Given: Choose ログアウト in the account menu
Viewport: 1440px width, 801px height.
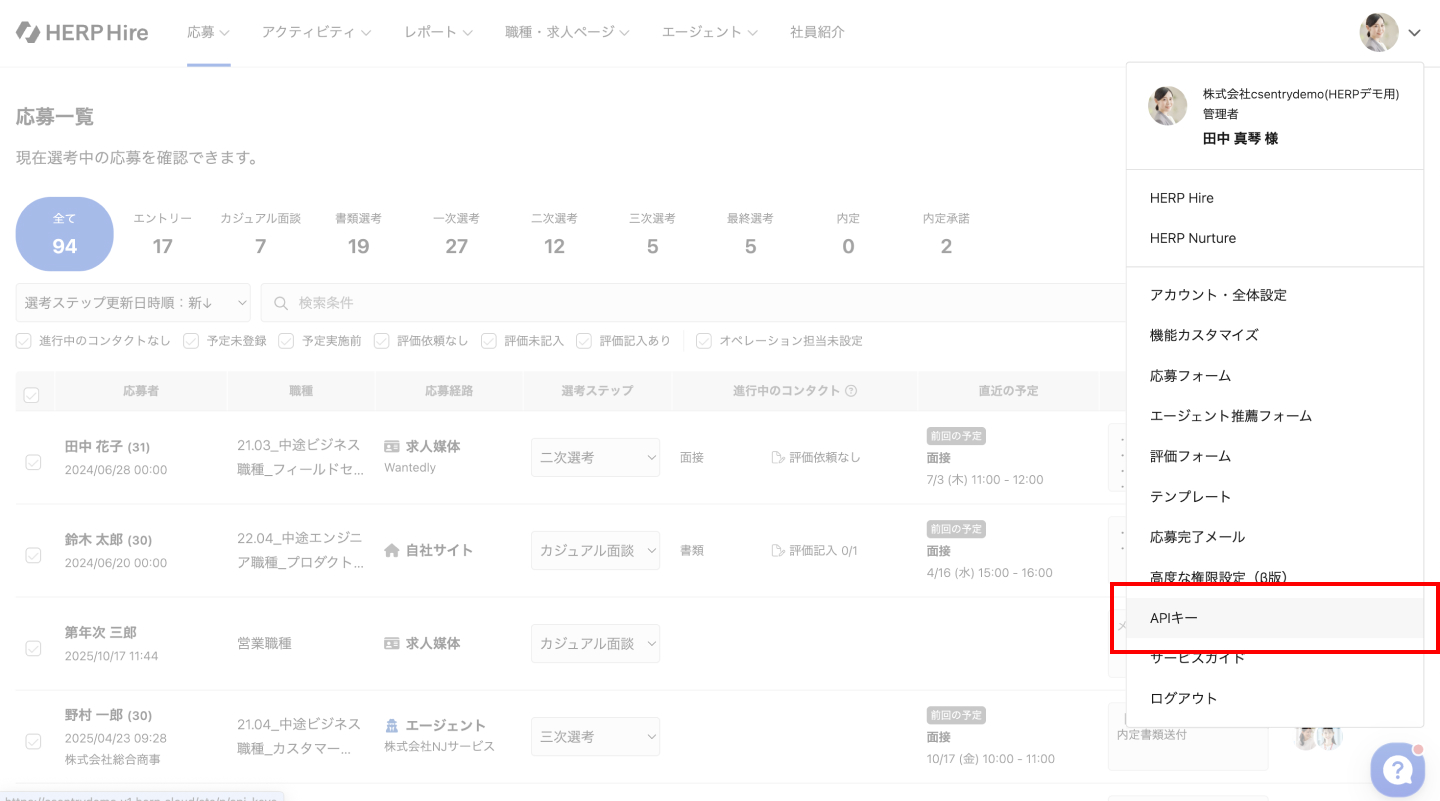Looking at the screenshot, I should click(x=1184, y=698).
